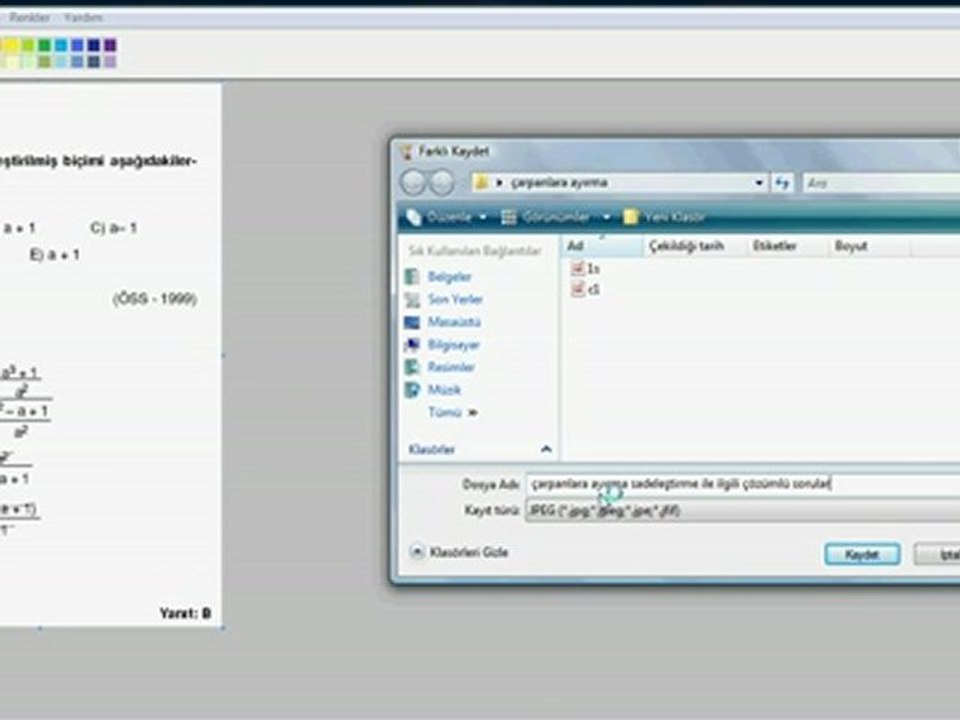
Task: Pick the olive green swatch in the bottom row
Action: 44,61
